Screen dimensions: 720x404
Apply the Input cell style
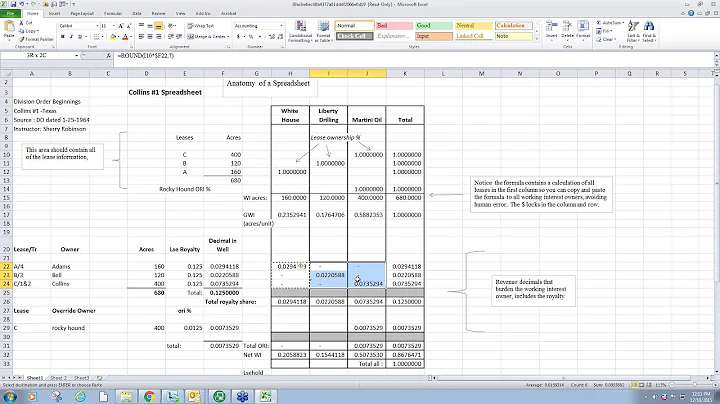tap(434, 36)
